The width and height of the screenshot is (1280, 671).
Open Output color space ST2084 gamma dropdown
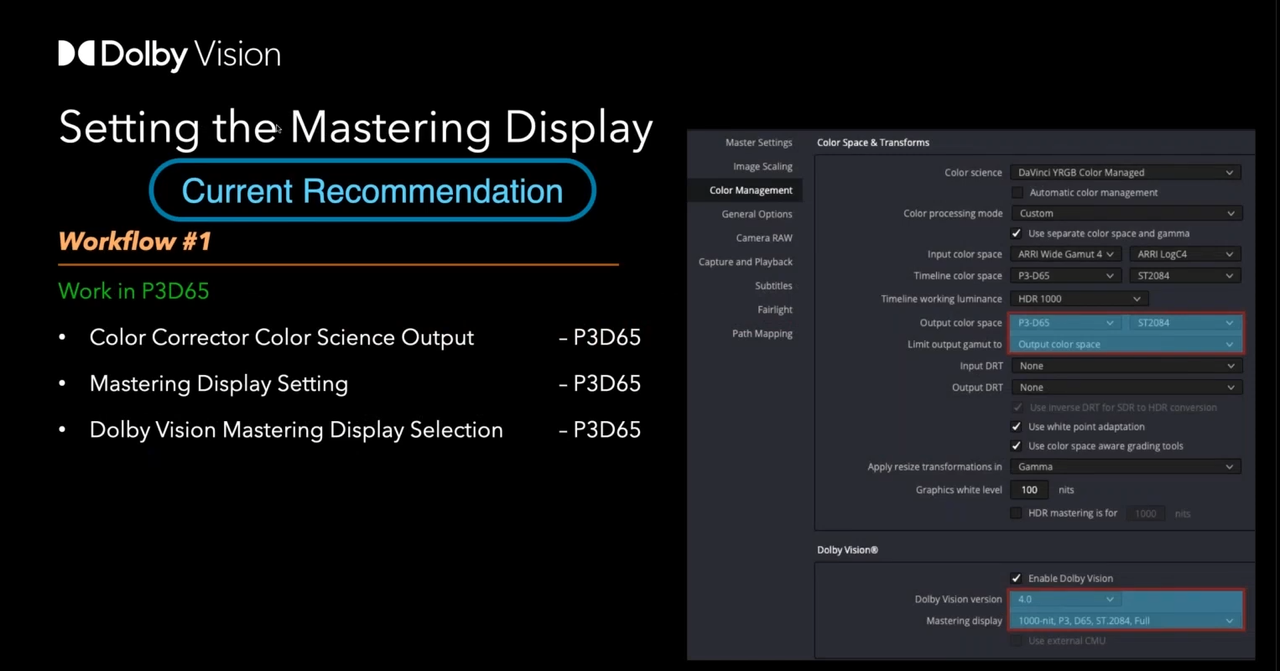[x=1185, y=323]
